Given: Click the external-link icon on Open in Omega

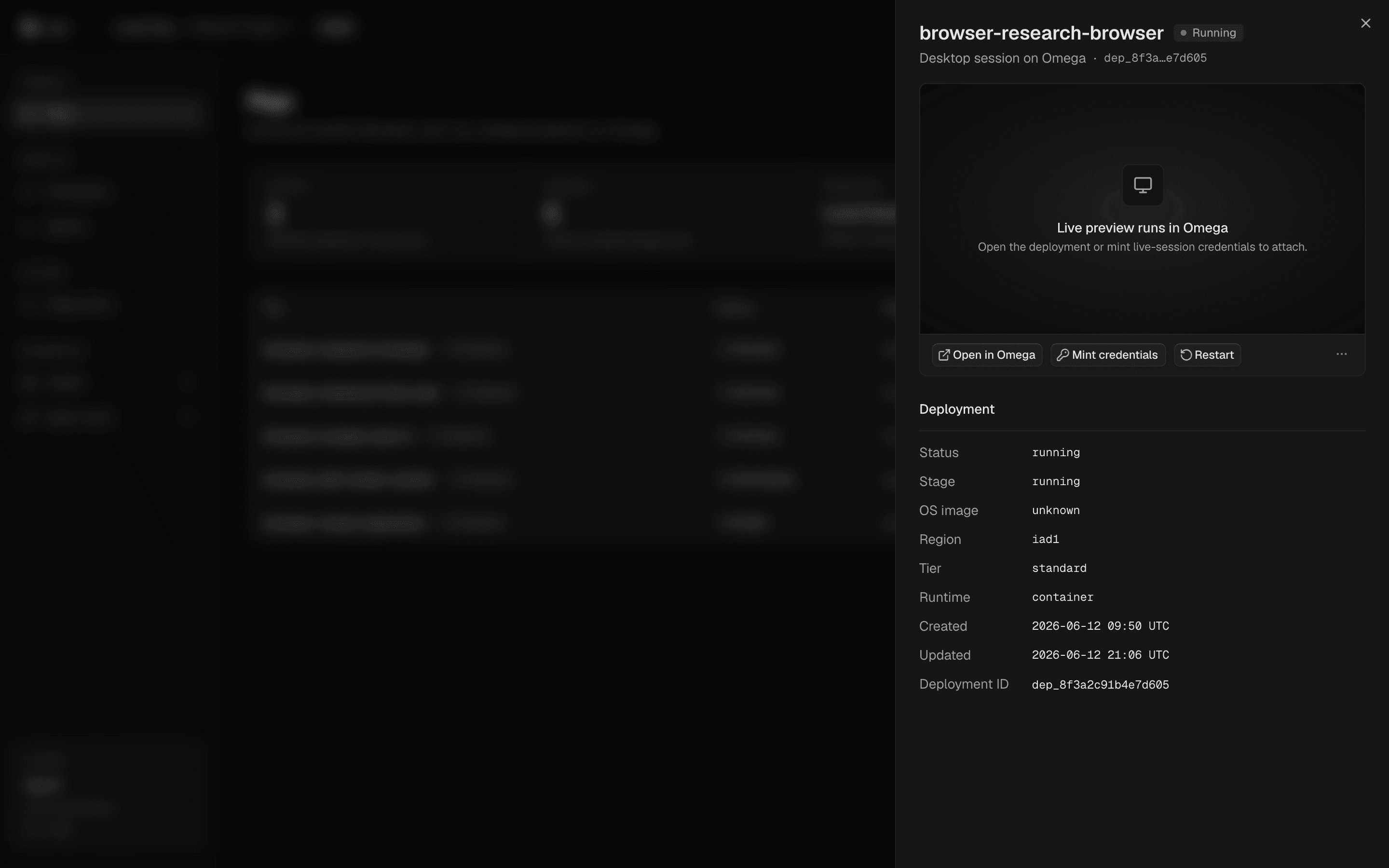Looking at the screenshot, I should (943, 355).
